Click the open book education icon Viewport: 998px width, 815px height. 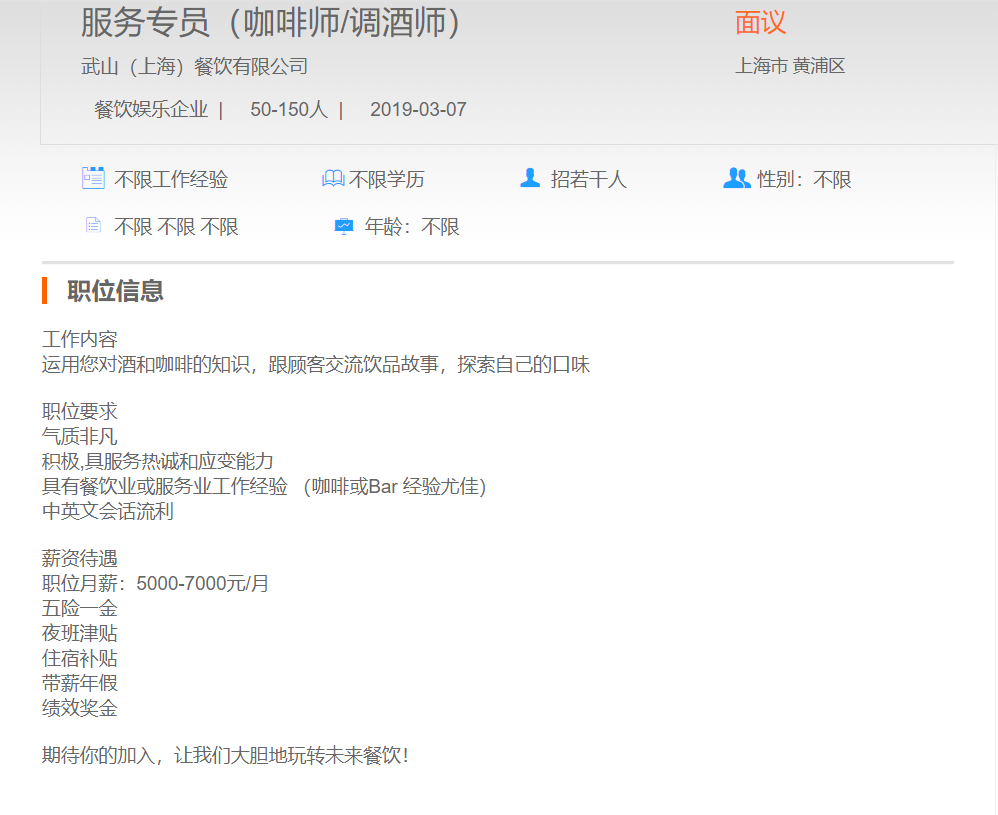point(333,179)
